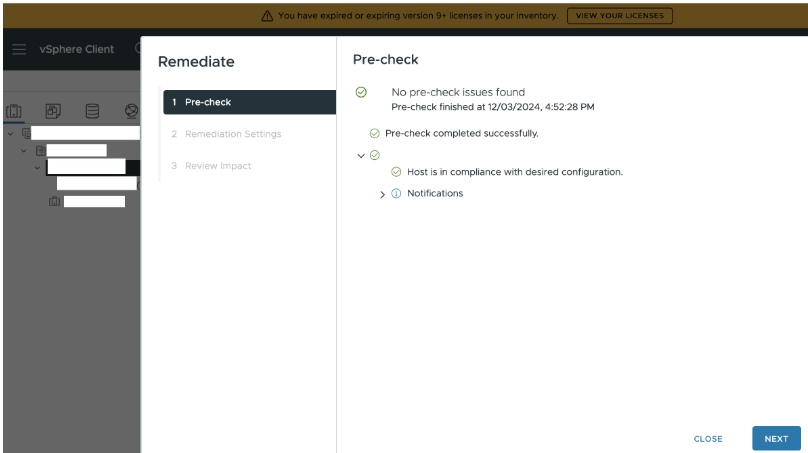Click the VIEW YOUR LICENSES button
The image size is (808, 453).
[619, 16]
